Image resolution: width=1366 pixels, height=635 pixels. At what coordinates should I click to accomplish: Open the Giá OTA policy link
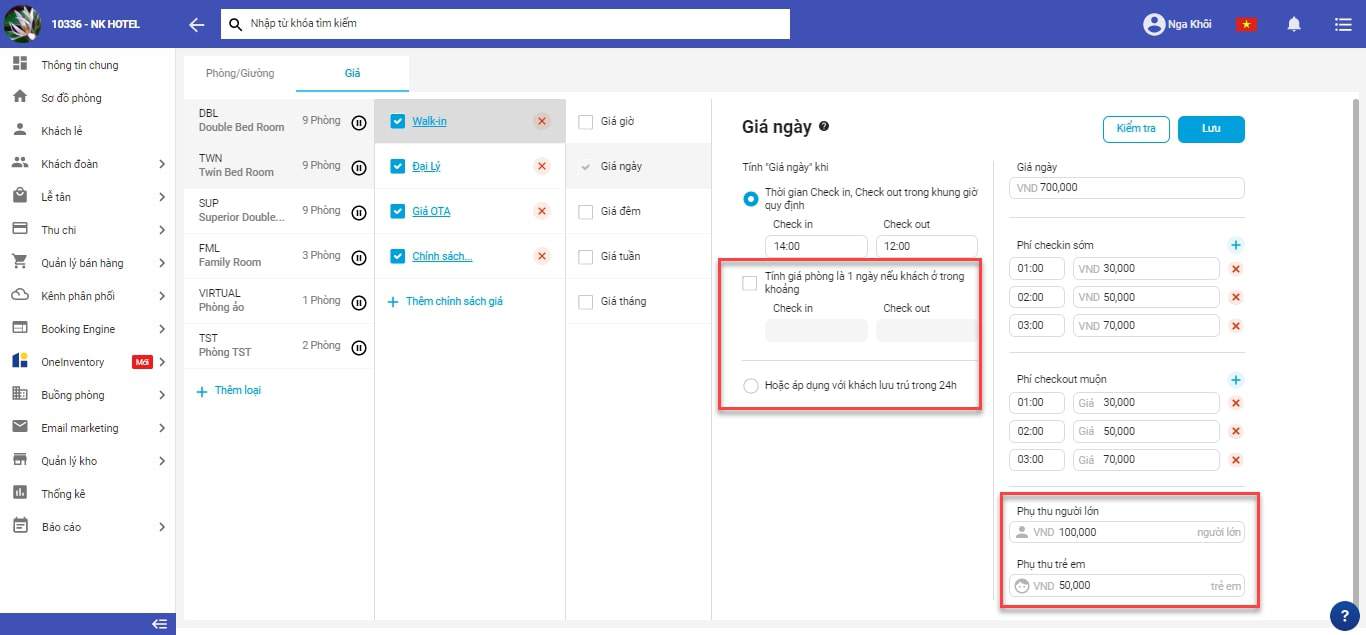(431, 211)
